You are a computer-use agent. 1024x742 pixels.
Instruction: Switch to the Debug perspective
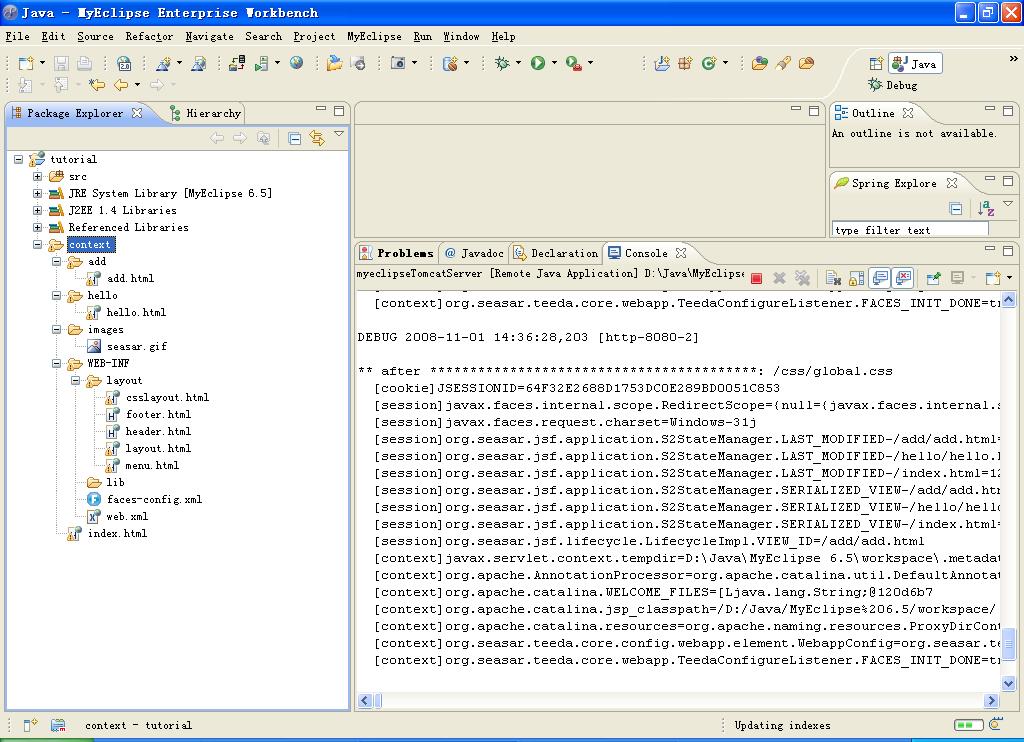pyautogui.click(x=893, y=85)
